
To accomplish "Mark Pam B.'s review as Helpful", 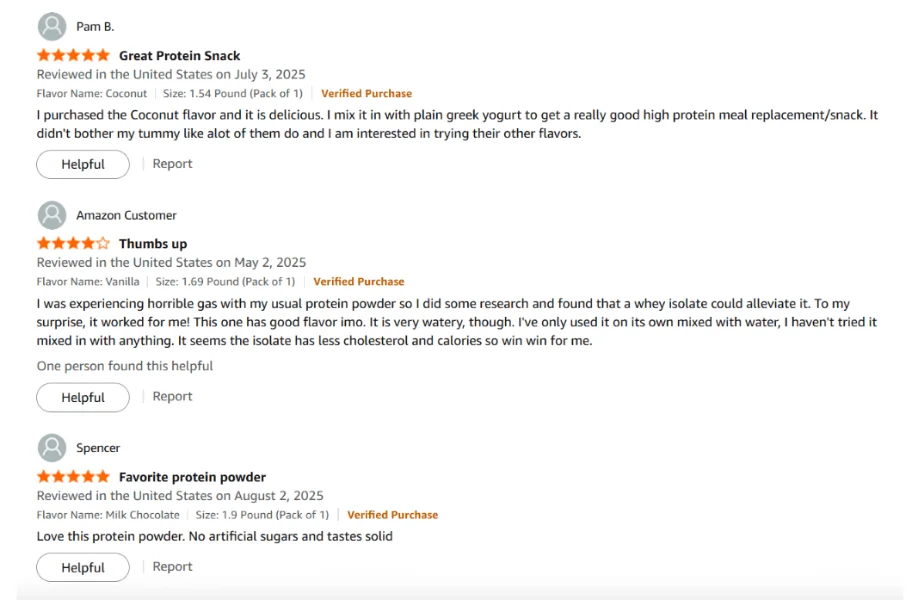I will (83, 164).
